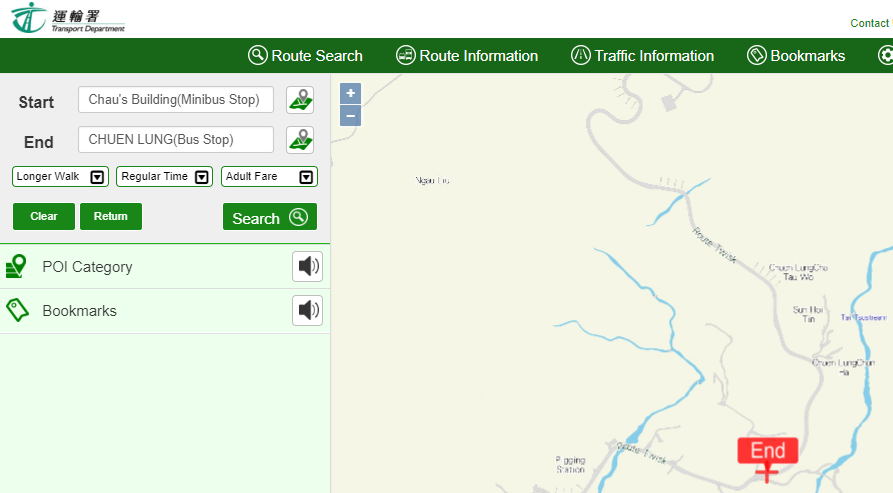
Task: Pick end location on map icon
Action: click(300, 140)
